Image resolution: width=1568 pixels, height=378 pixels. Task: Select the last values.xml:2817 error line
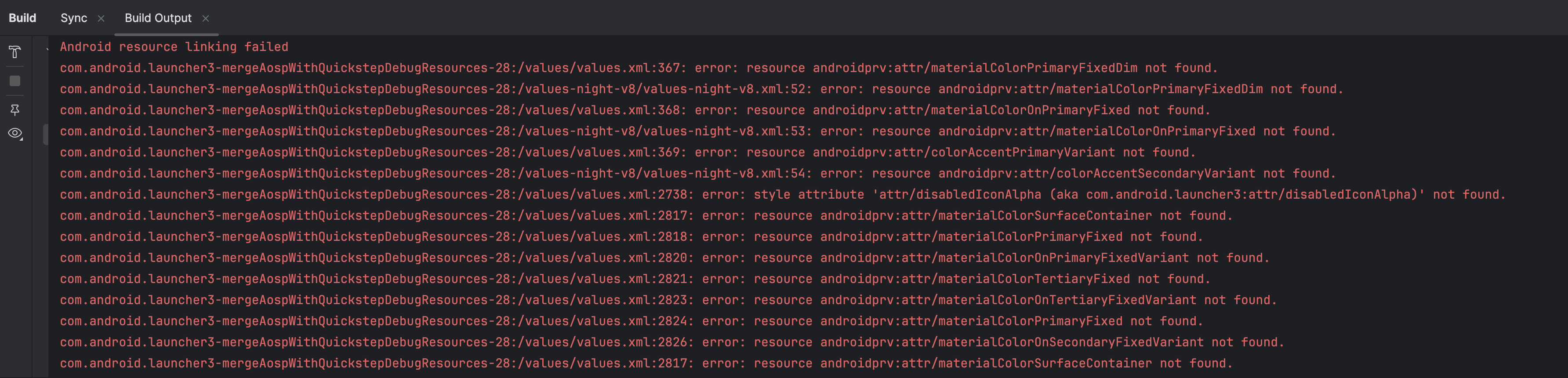[x=646, y=363]
